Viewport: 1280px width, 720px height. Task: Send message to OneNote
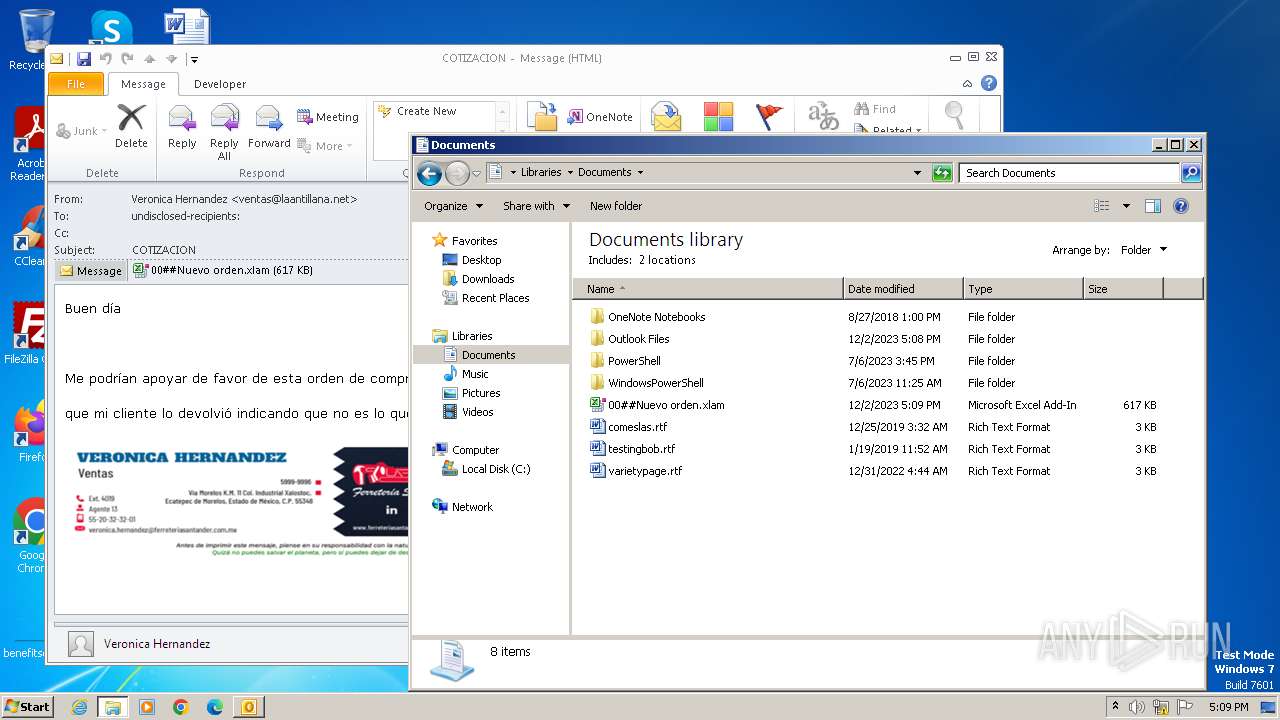[600, 117]
